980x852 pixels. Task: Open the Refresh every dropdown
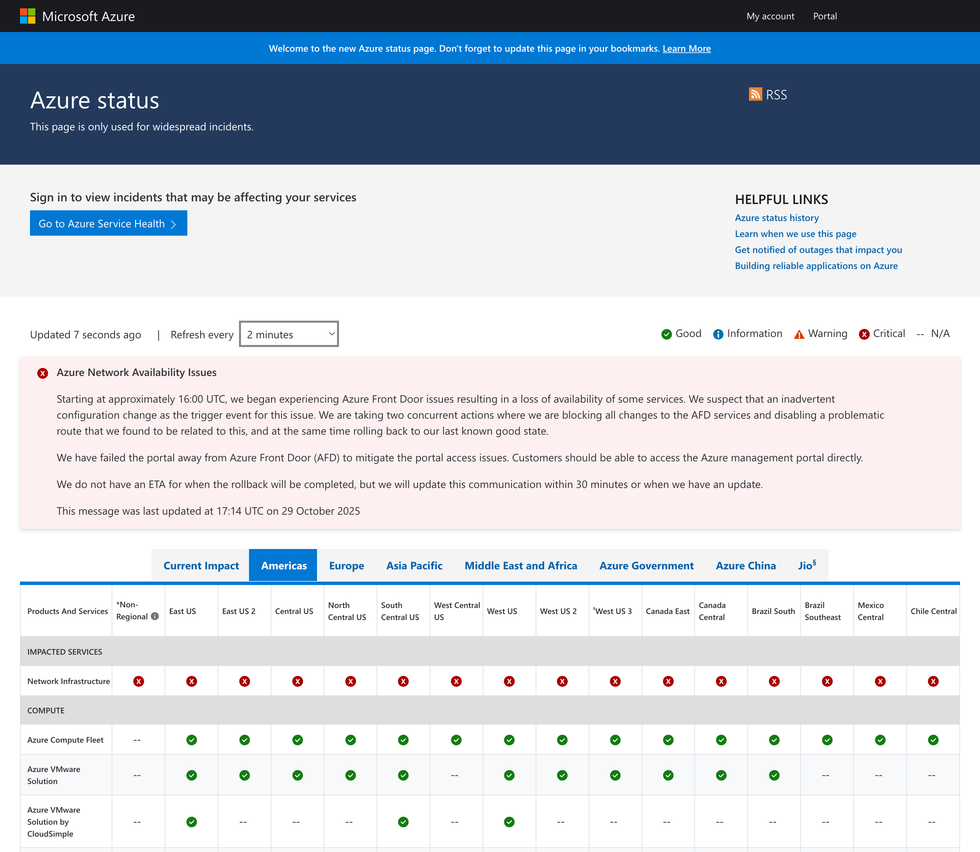tap(288, 334)
